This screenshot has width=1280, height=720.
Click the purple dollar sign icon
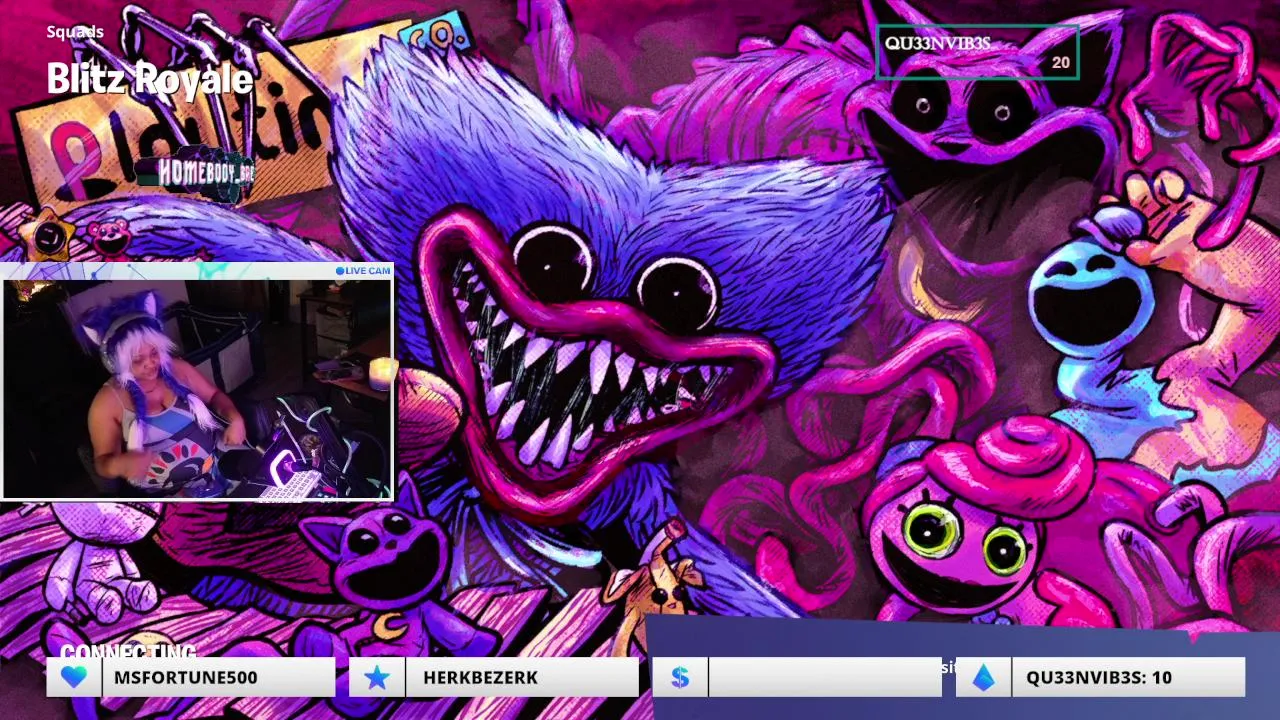click(680, 677)
